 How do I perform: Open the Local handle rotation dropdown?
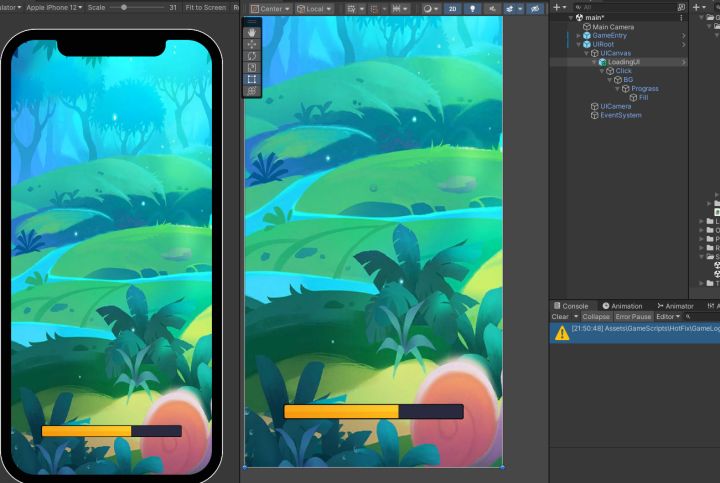click(x=314, y=9)
